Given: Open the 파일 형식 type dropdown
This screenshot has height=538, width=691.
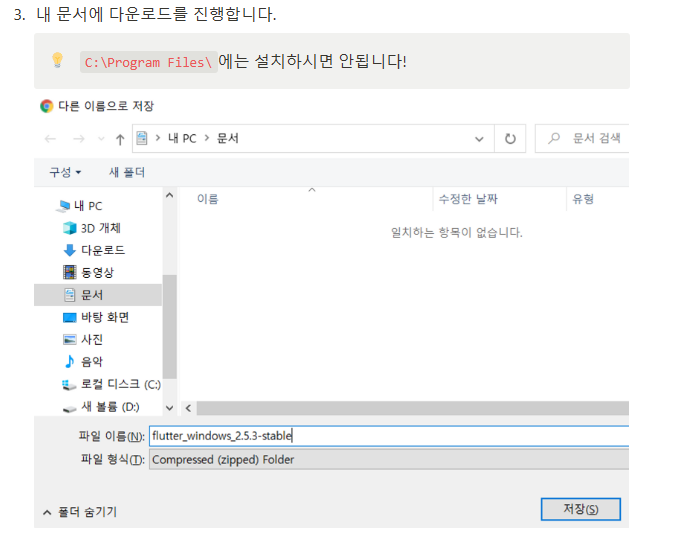Looking at the screenshot, I should [x=389, y=460].
